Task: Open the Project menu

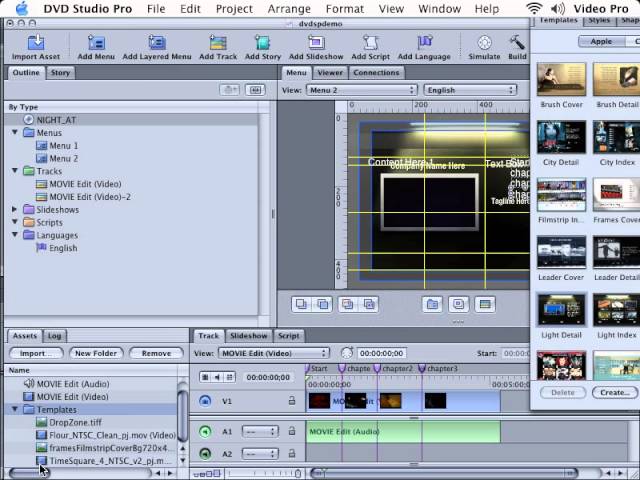Action: coord(234,9)
